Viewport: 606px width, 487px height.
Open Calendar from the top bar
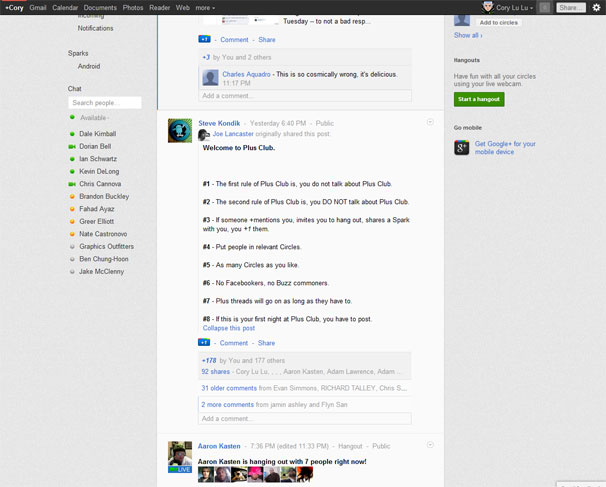65,8
